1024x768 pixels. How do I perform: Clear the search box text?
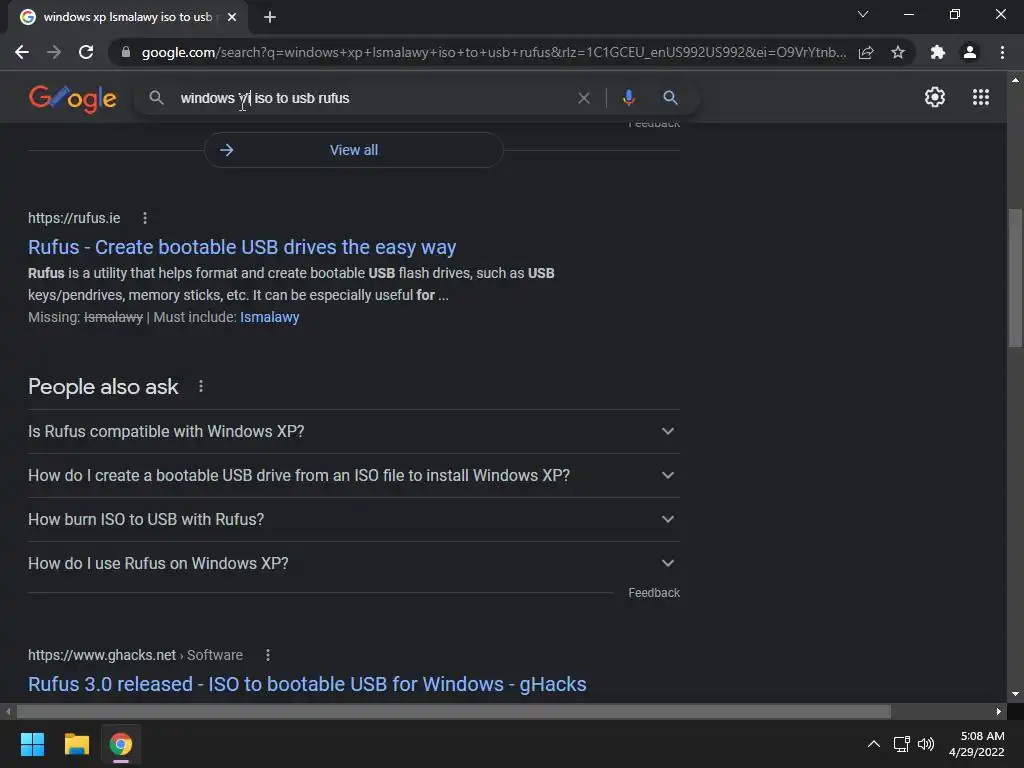click(584, 98)
